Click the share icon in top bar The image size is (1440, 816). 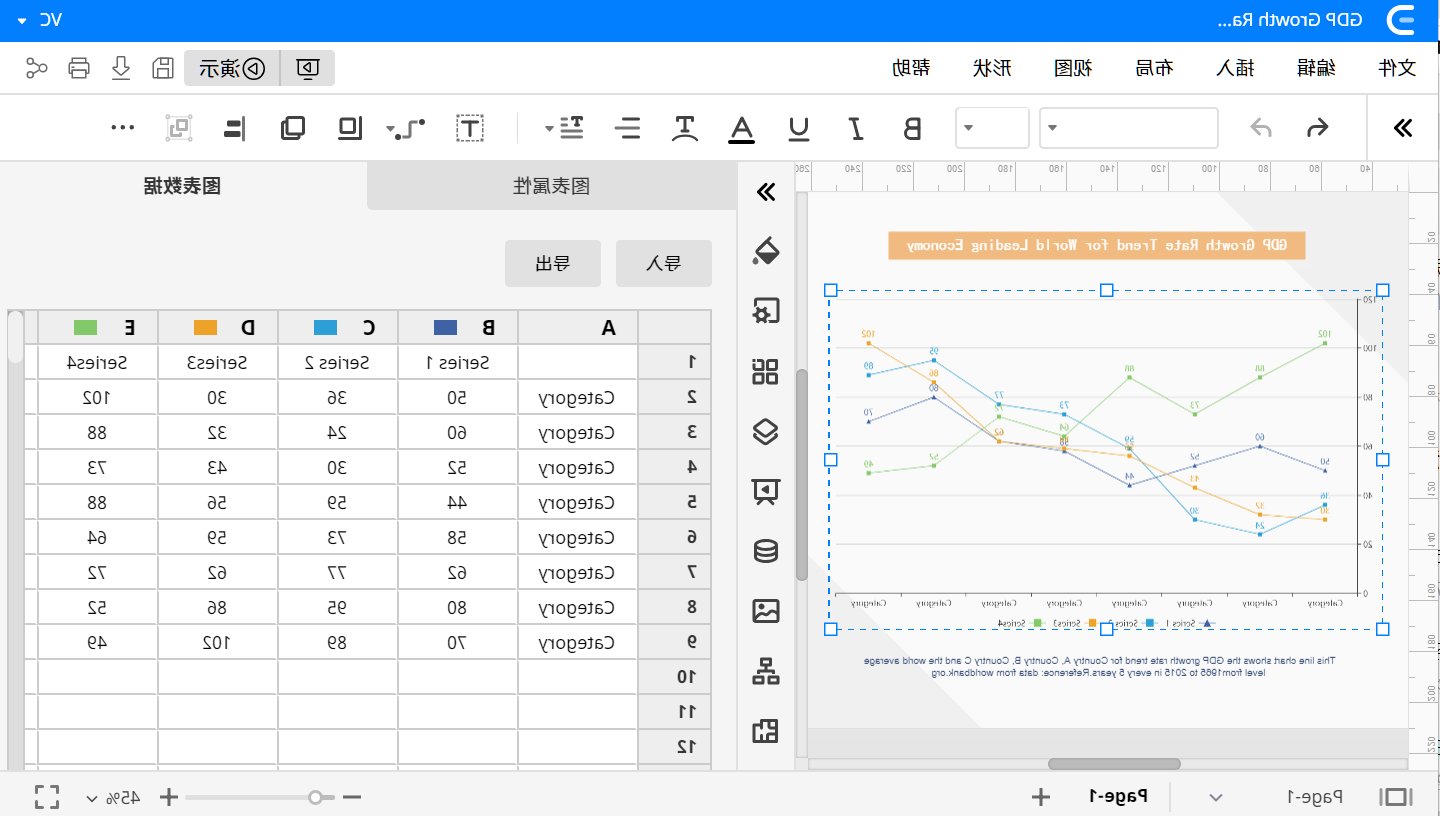[x=37, y=68]
